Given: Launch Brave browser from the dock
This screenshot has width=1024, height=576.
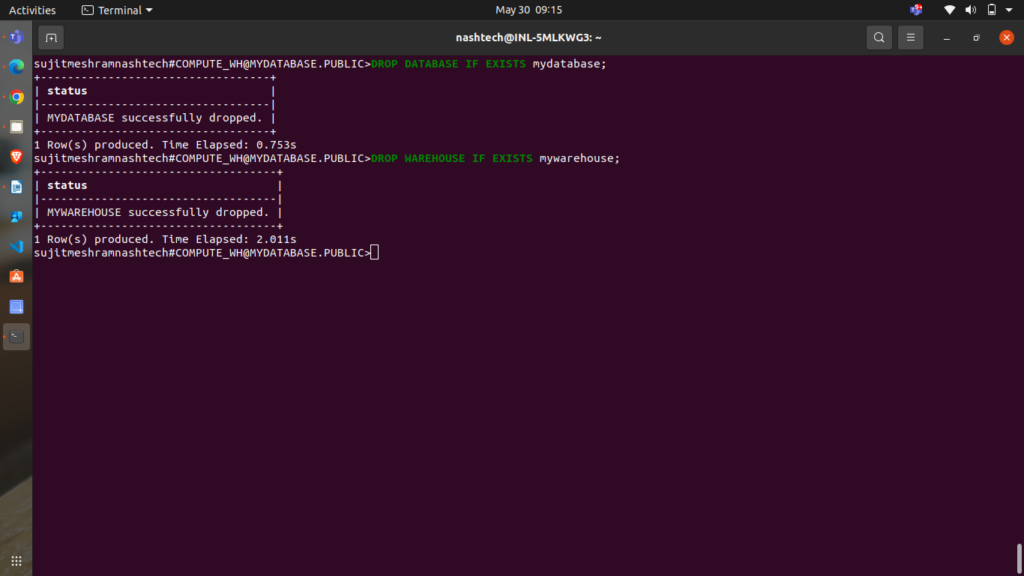Looking at the screenshot, I should pyautogui.click(x=16, y=157).
